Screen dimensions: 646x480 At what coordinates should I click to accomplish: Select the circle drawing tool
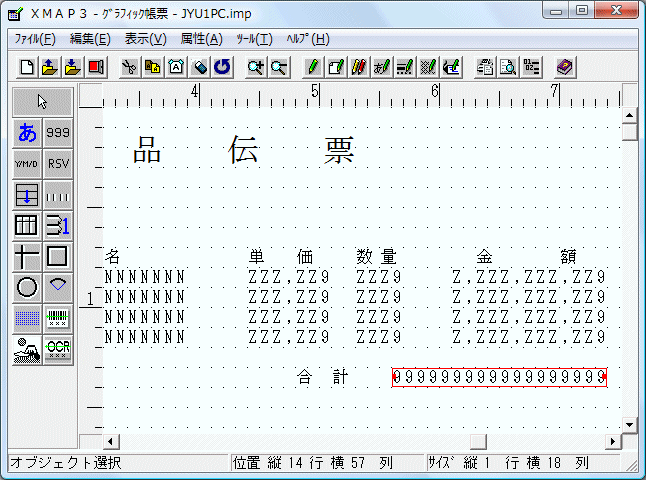[27, 287]
